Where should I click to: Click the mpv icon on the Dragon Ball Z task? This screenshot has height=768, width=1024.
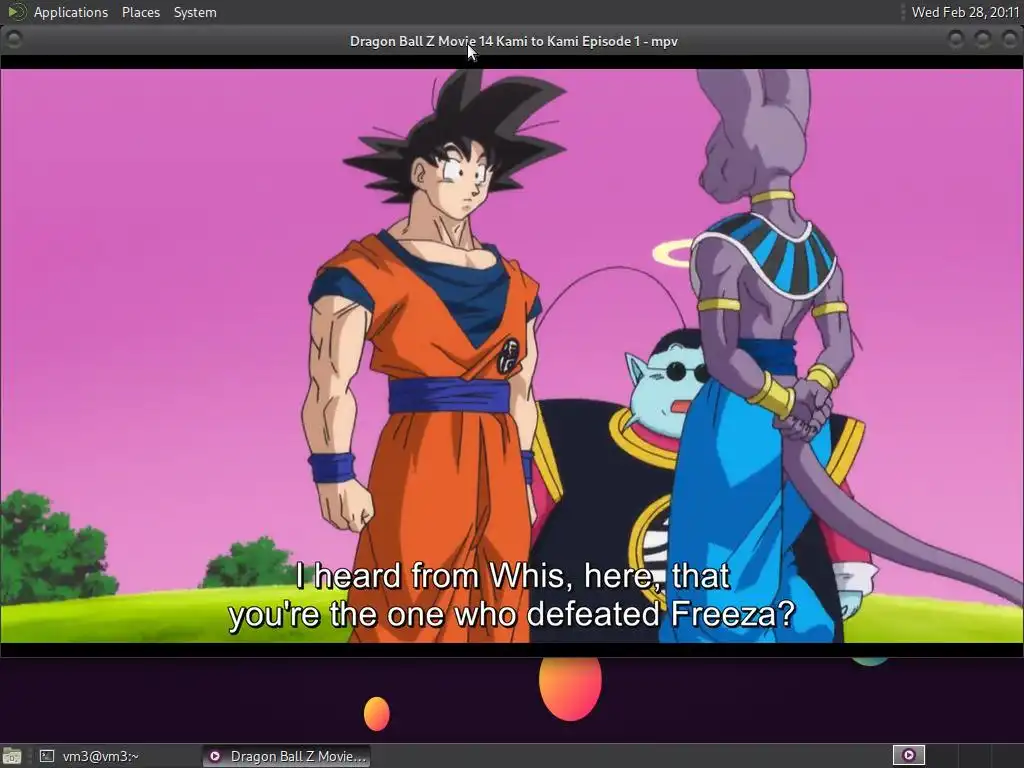point(215,756)
